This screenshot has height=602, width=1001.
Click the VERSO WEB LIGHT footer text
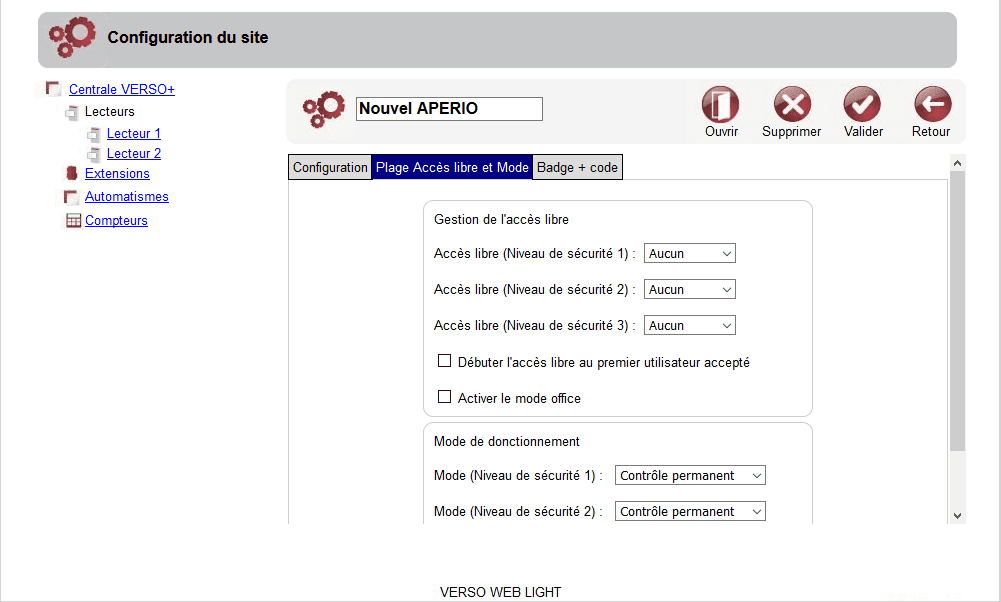(500, 592)
